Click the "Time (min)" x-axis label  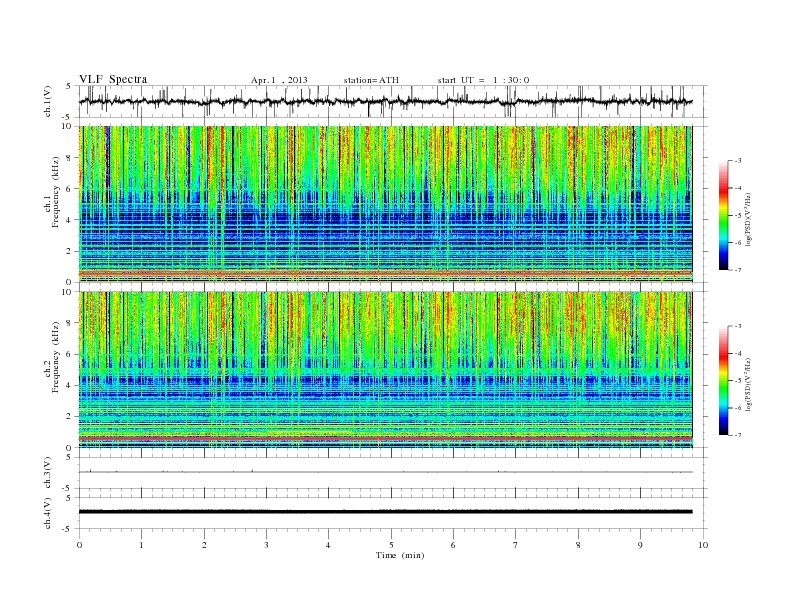400,555
